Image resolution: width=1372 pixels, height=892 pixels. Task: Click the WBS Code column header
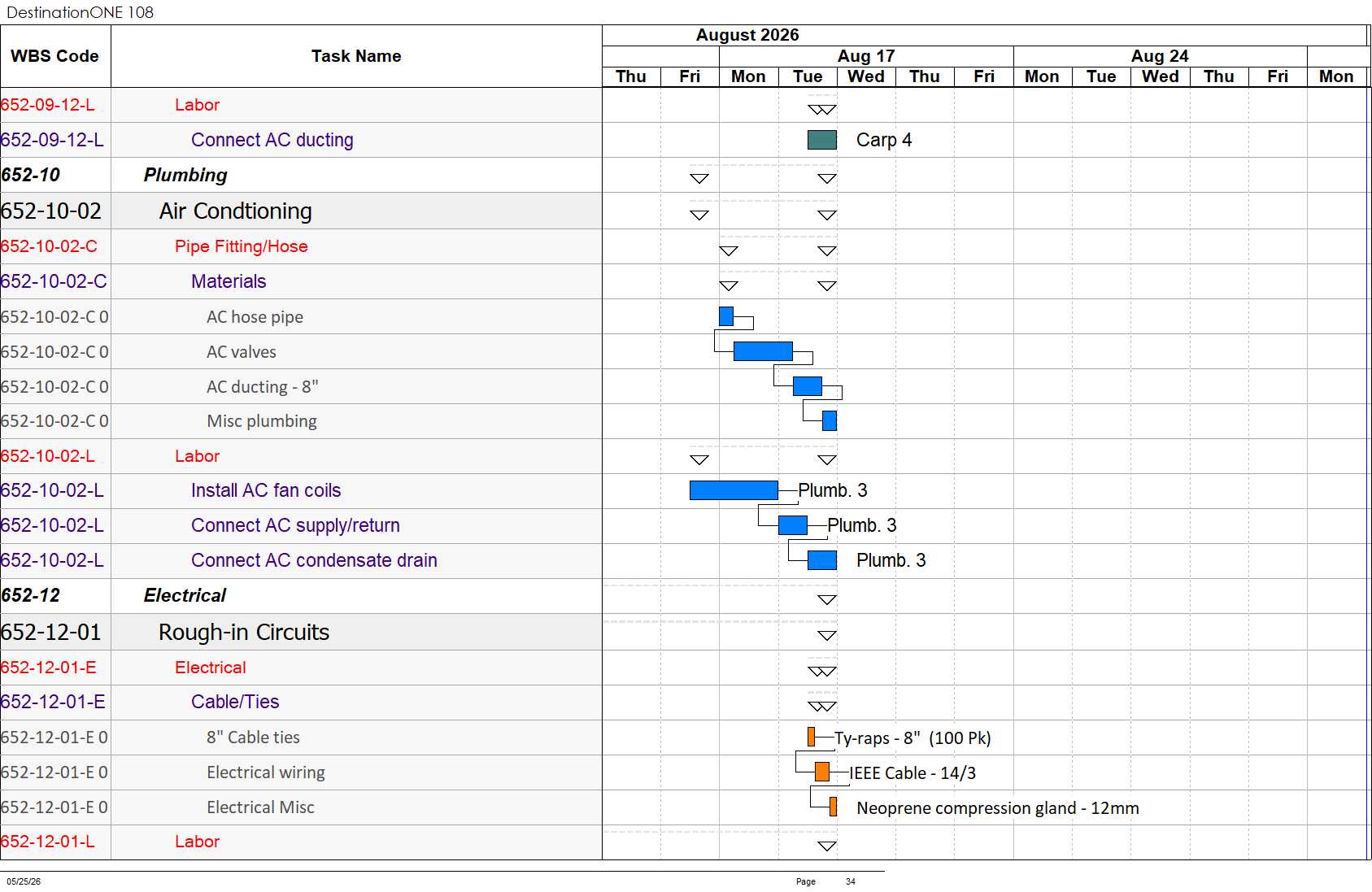(x=55, y=56)
